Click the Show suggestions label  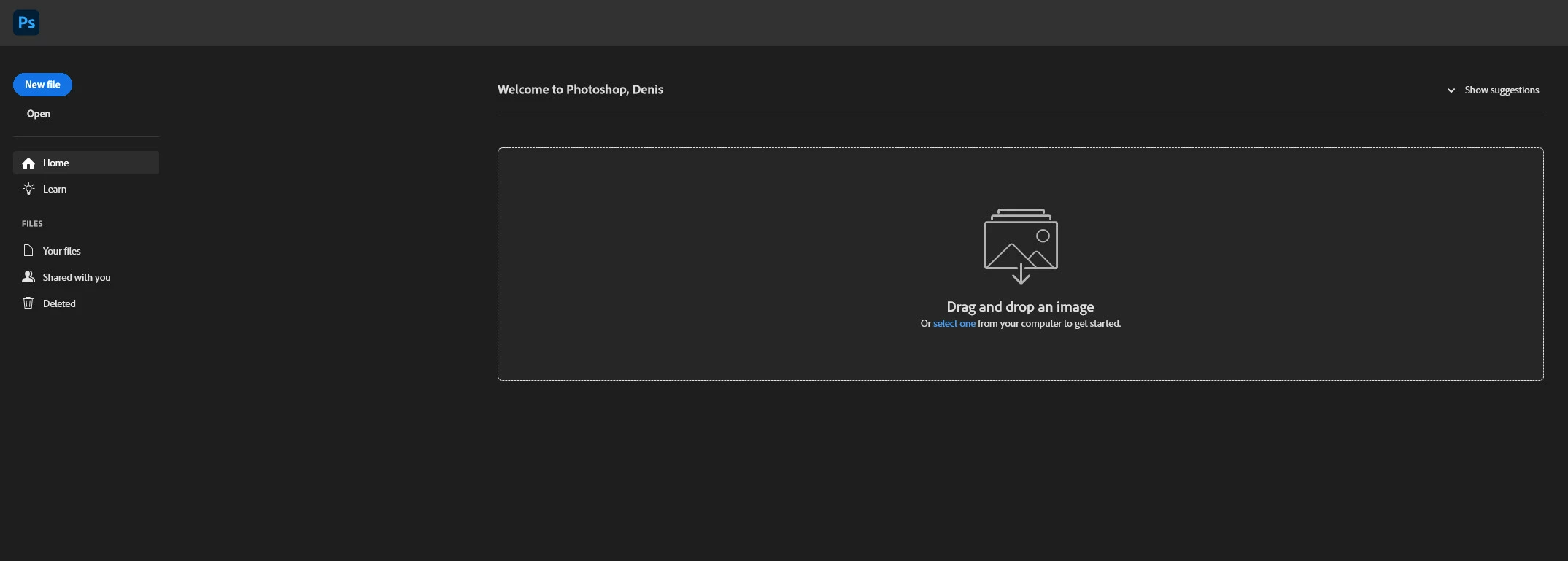click(1502, 90)
